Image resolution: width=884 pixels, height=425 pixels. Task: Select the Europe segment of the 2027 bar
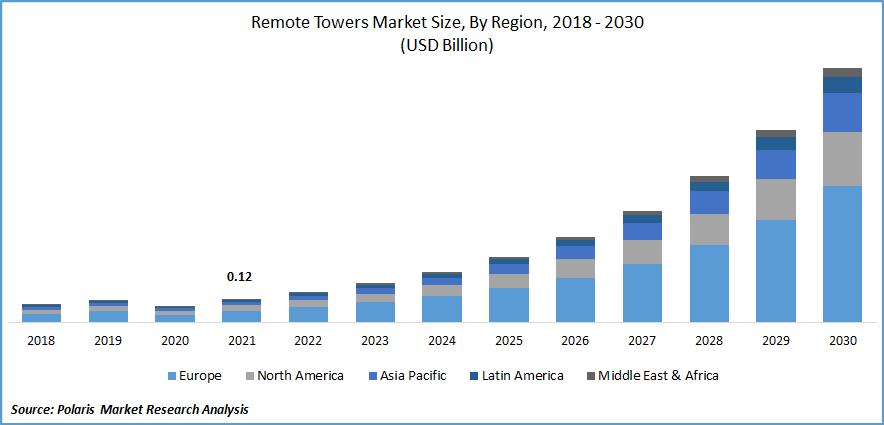(x=642, y=293)
